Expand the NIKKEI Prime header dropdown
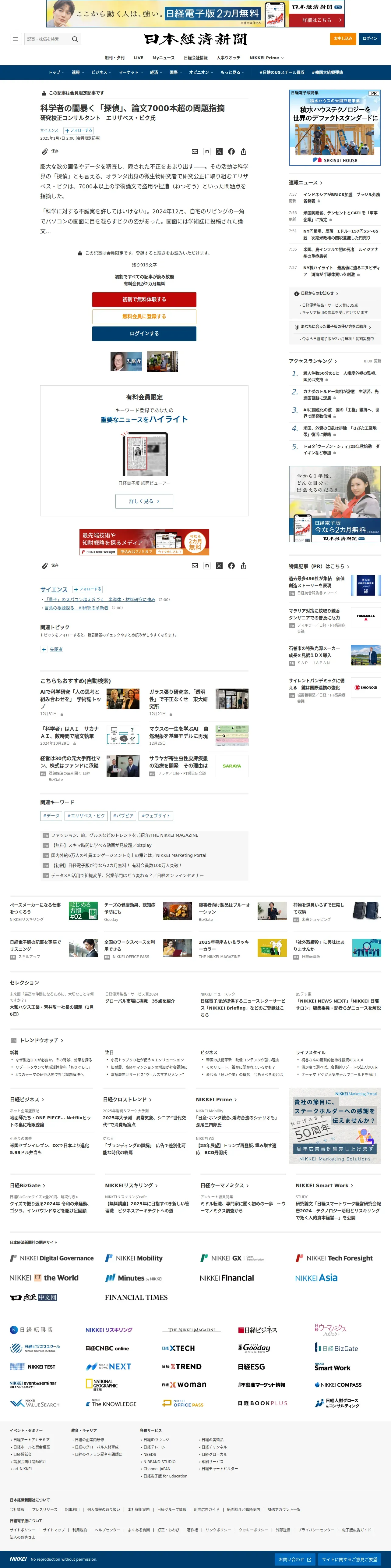 [x=266, y=58]
